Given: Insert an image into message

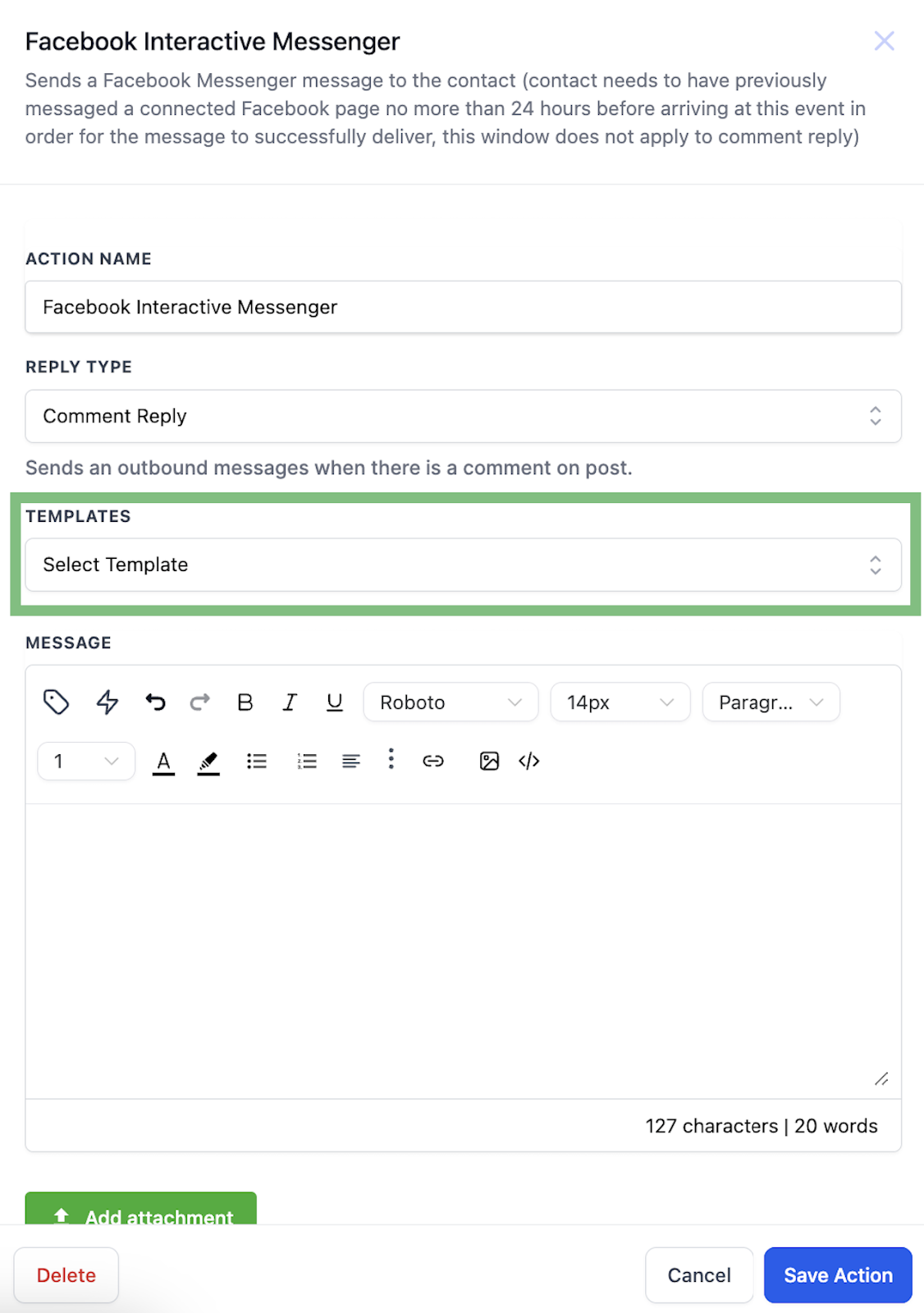Looking at the screenshot, I should point(489,762).
